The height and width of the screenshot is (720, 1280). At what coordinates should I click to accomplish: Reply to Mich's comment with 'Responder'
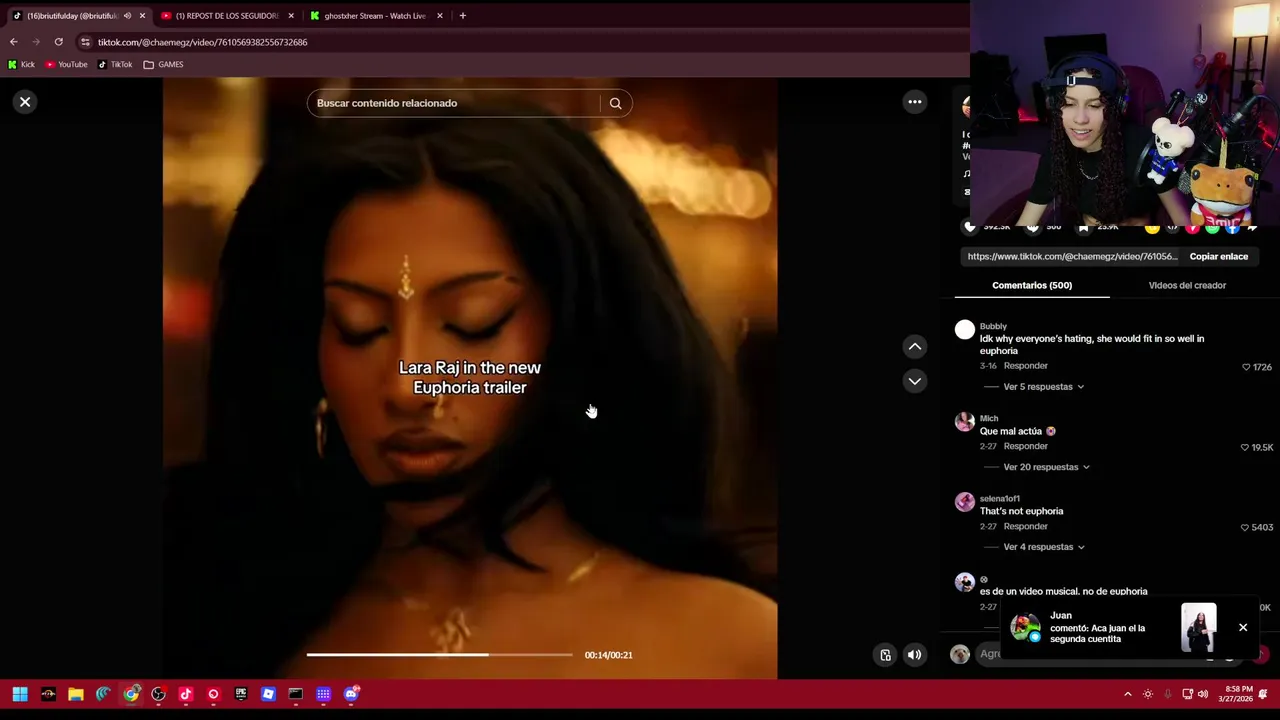(1025, 446)
